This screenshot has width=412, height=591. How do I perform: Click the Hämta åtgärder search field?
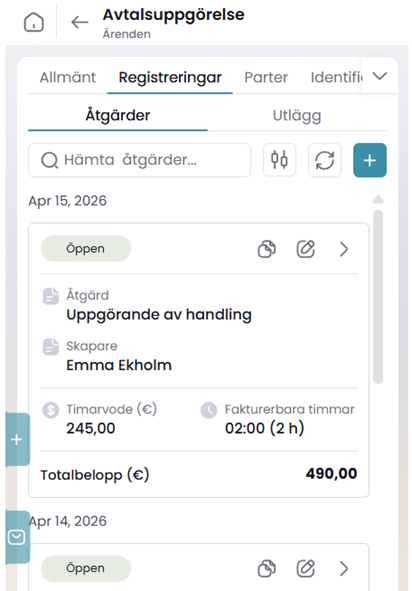139,160
